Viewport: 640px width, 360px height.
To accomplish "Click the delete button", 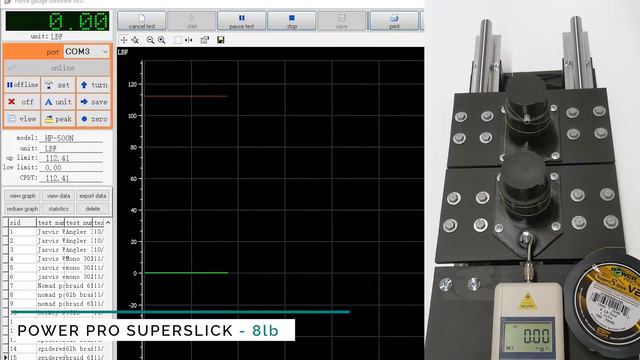I will pyautogui.click(x=93, y=209).
